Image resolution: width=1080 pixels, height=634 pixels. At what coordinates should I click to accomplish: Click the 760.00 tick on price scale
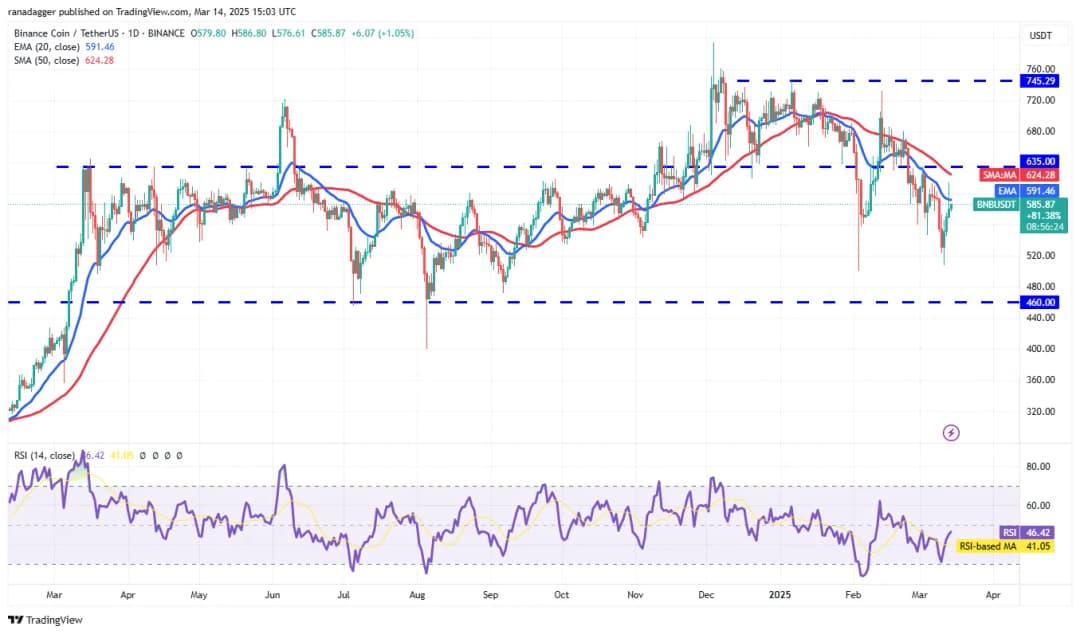pyautogui.click(x=1040, y=70)
